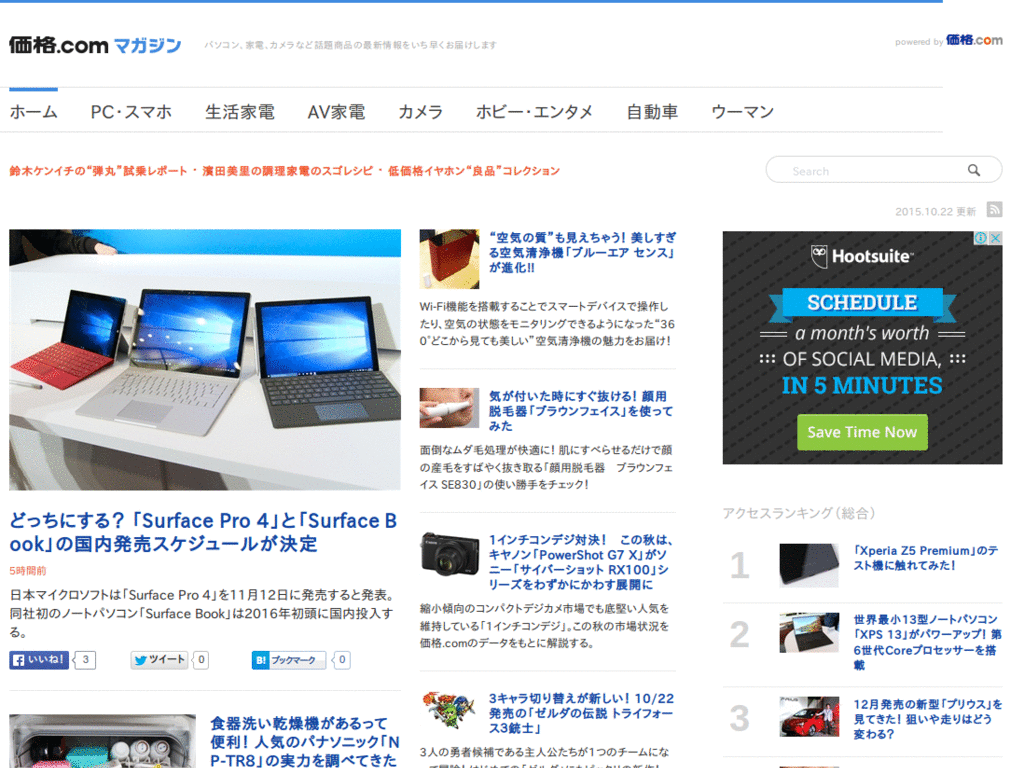Click Save Time Now button
1024x768 pixels.
862,432
